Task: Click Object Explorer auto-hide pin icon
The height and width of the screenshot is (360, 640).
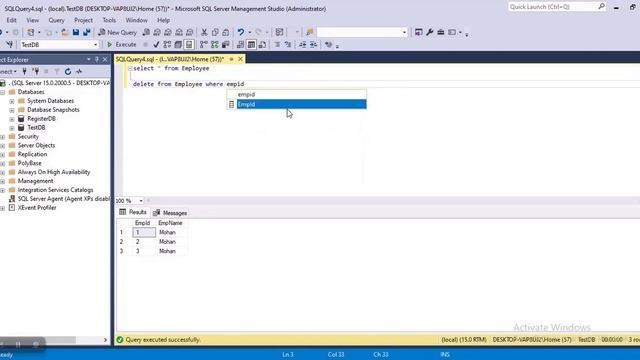Action: (x=97, y=60)
